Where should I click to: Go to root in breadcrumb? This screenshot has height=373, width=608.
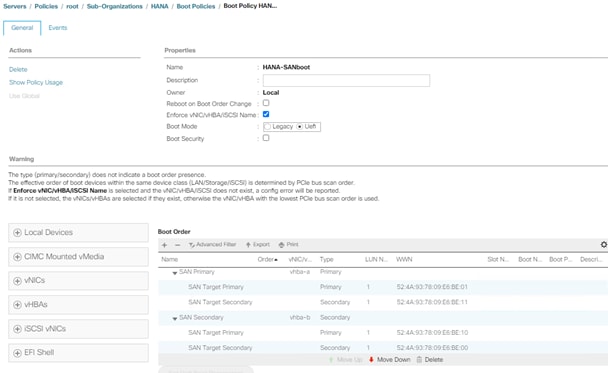click(x=72, y=6)
